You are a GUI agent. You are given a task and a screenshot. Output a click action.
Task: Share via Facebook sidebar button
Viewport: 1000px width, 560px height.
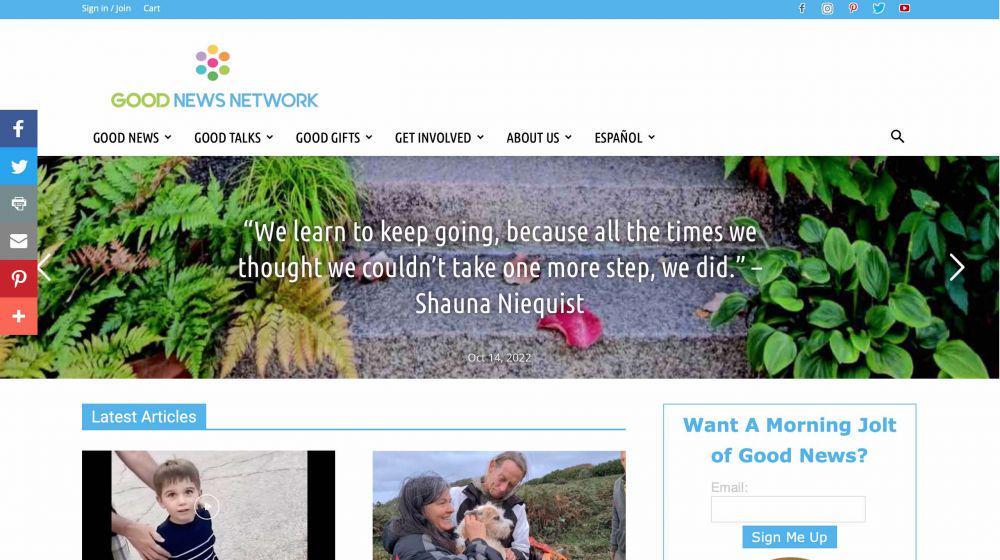coord(18,129)
